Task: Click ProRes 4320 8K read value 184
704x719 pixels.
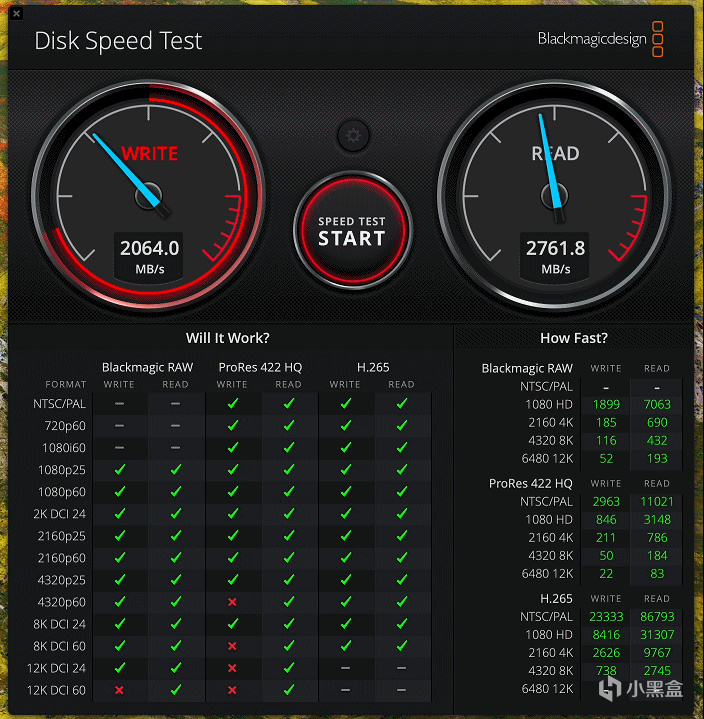Action: click(657, 556)
